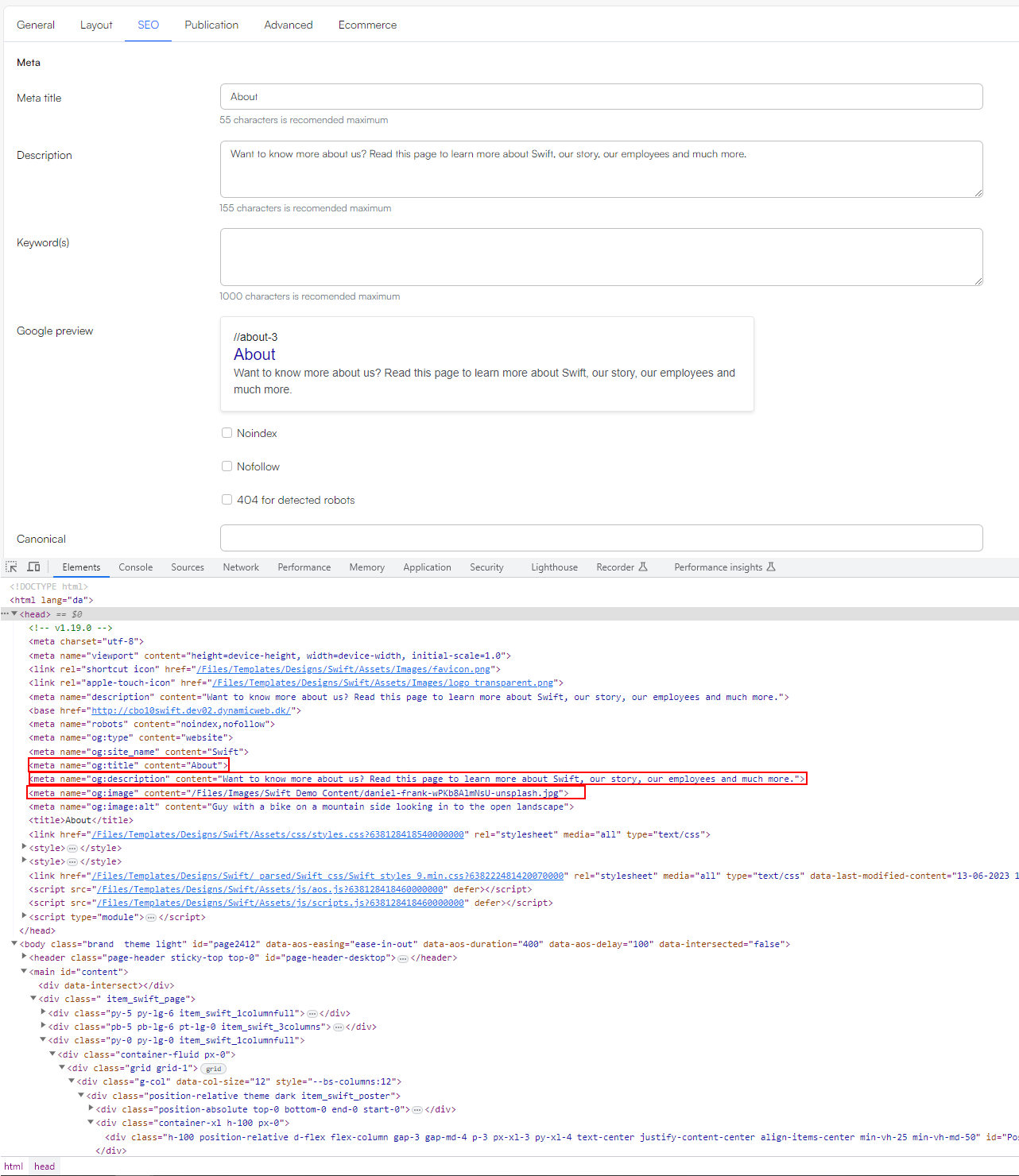Viewport: 1019px width, 1176px height.
Task: Open the aos.js script source link
Action: coord(269,889)
